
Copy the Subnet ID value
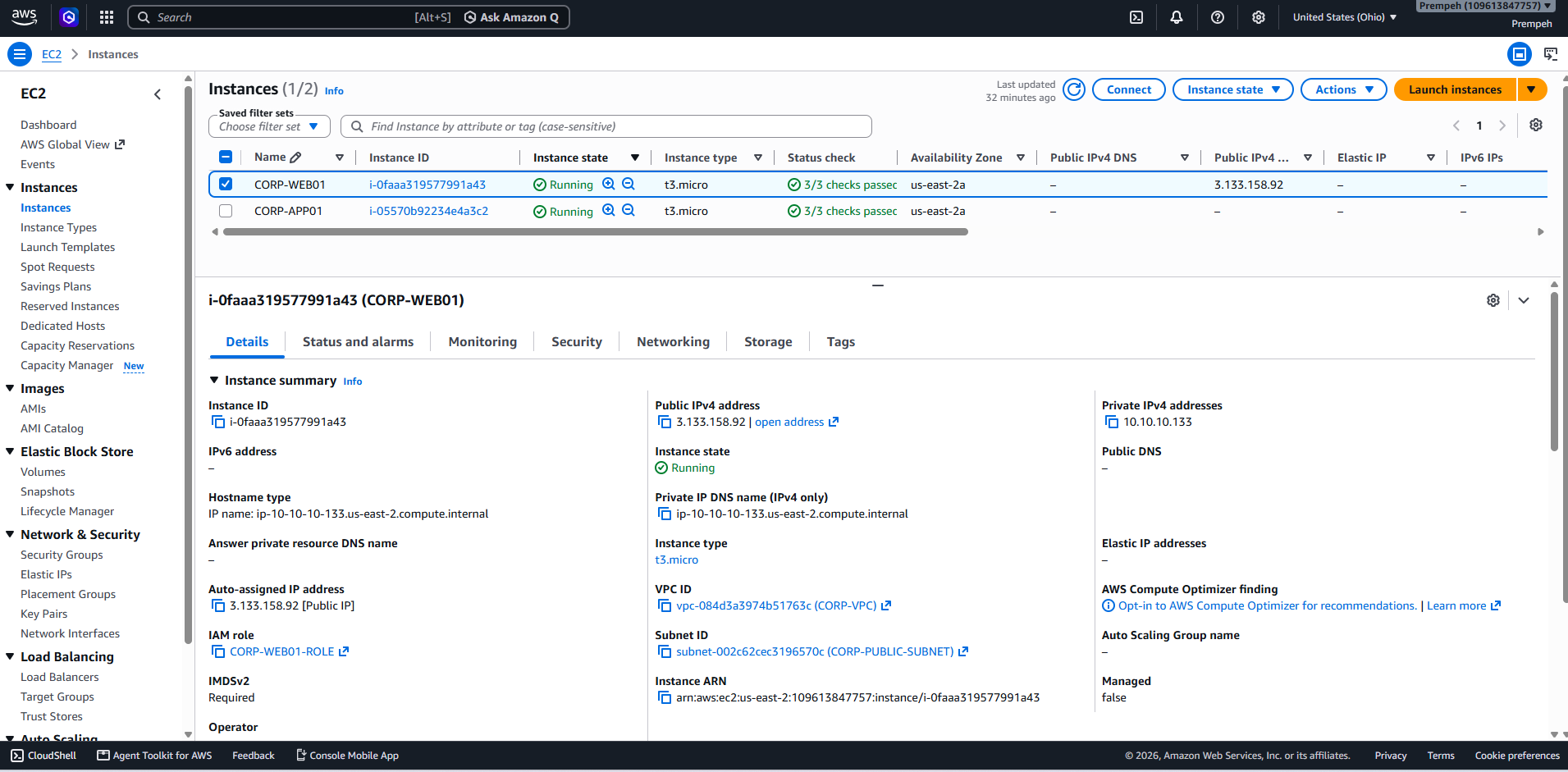(x=665, y=651)
